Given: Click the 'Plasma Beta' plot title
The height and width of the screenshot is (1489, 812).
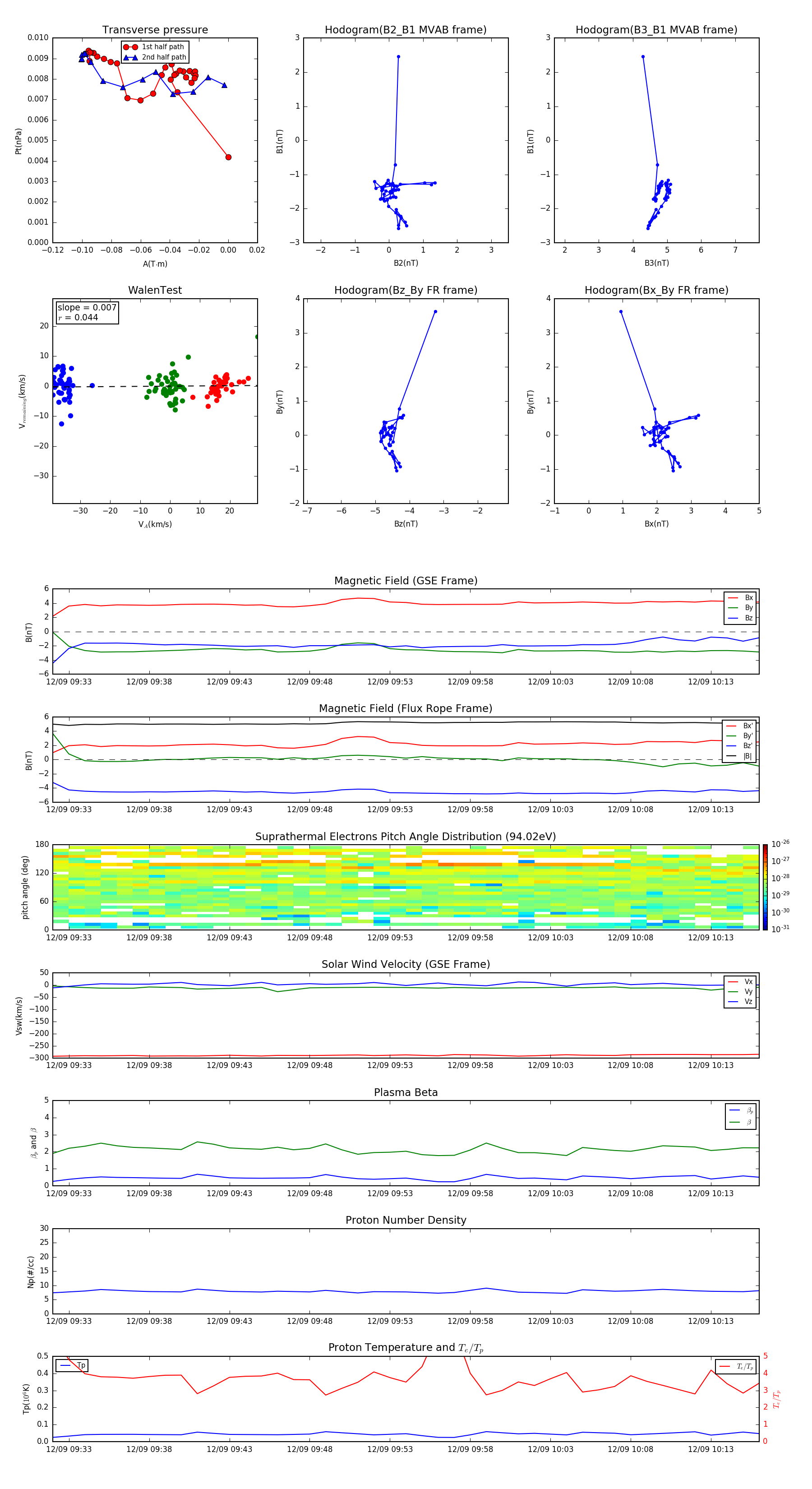Looking at the screenshot, I should click(406, 1092).
